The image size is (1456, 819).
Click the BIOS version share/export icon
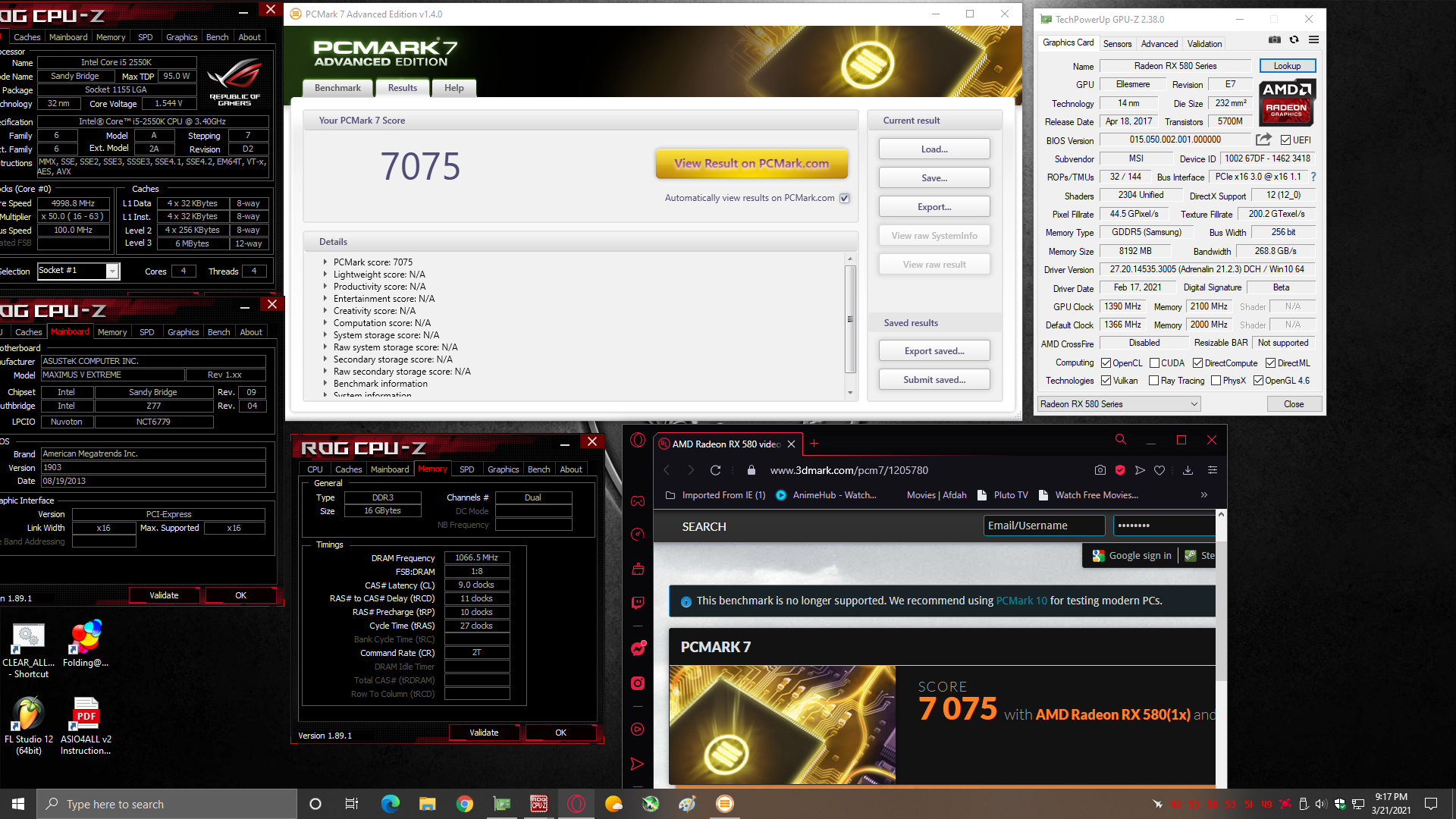point(1263,140)
